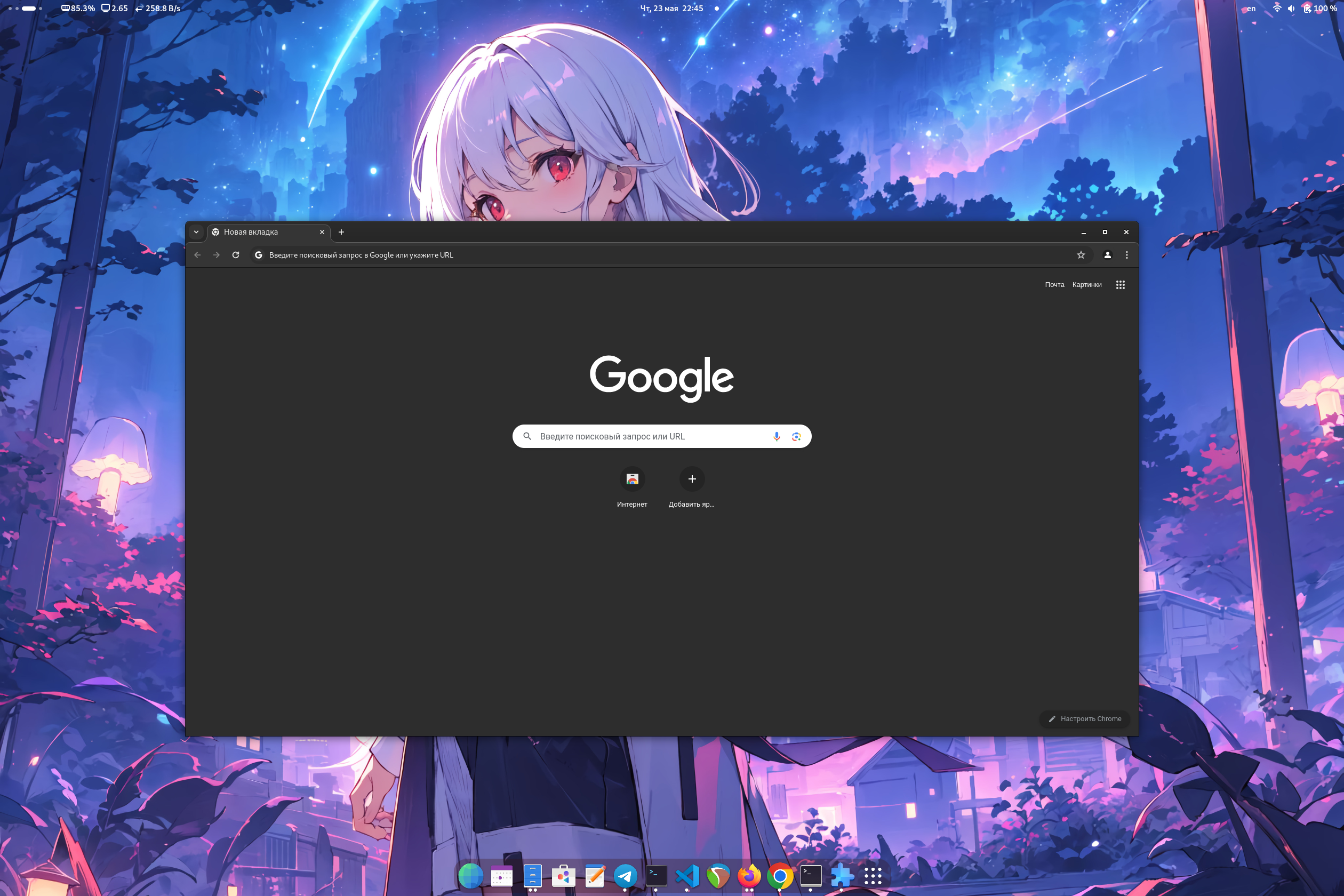Click the Wi-Fi status icon
Viewport: 1344px width, 896px height.
(x=1277, y=8)
